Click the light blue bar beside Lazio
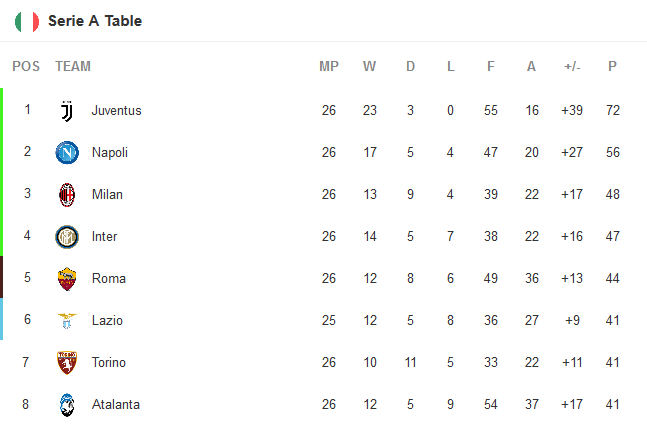The width and height of the screenshot is (647, 424). (x=2, y=320)
